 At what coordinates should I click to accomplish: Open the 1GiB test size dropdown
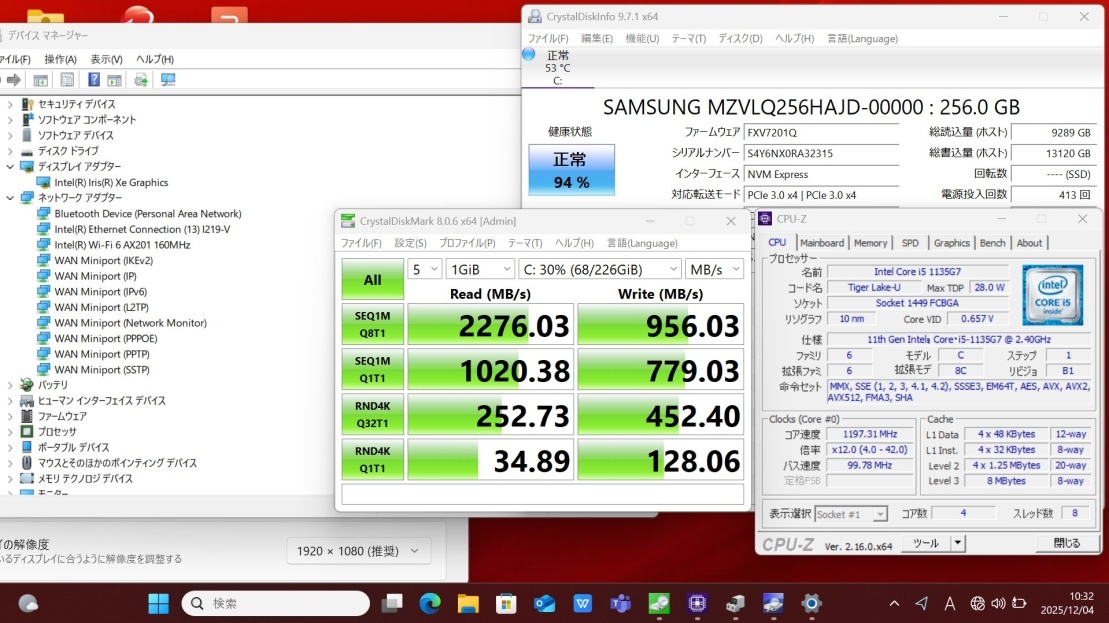tap(479, 269)
